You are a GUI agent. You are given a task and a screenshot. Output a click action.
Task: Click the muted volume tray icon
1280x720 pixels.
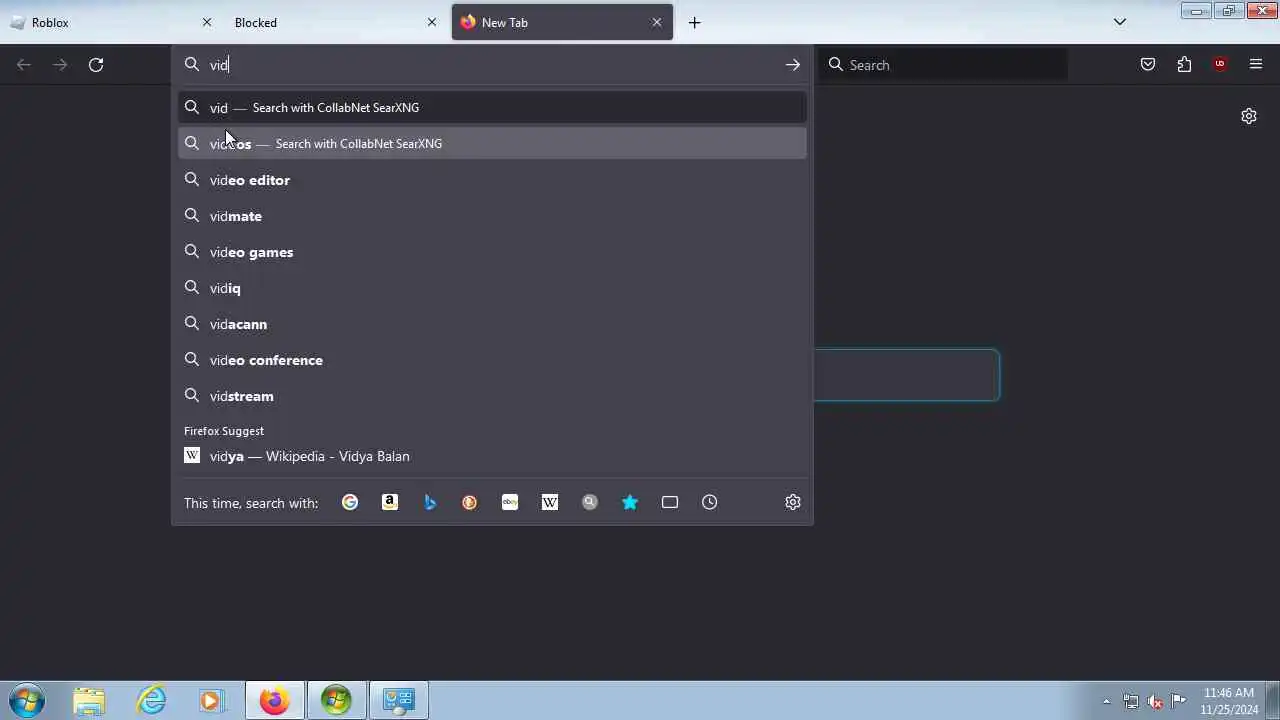1155,701
